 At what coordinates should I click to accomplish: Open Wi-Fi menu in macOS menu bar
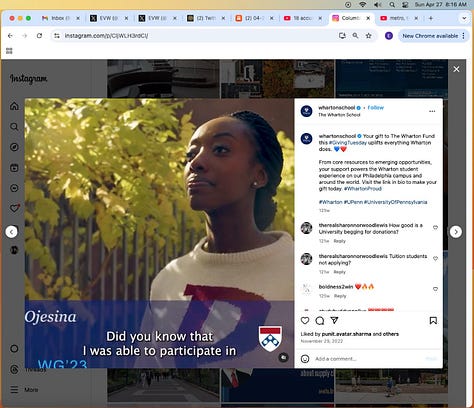click(363, 5)
